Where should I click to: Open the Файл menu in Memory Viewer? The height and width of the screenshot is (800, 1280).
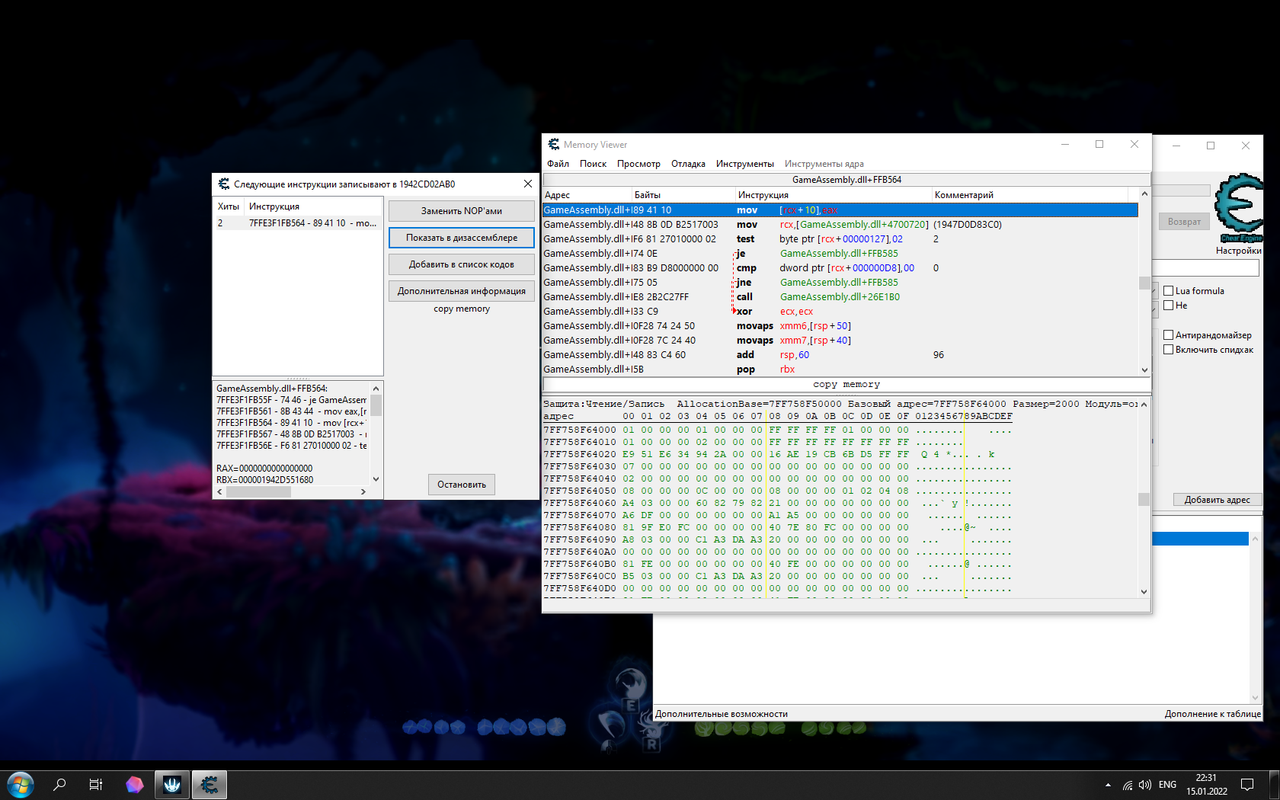point(558,163)
